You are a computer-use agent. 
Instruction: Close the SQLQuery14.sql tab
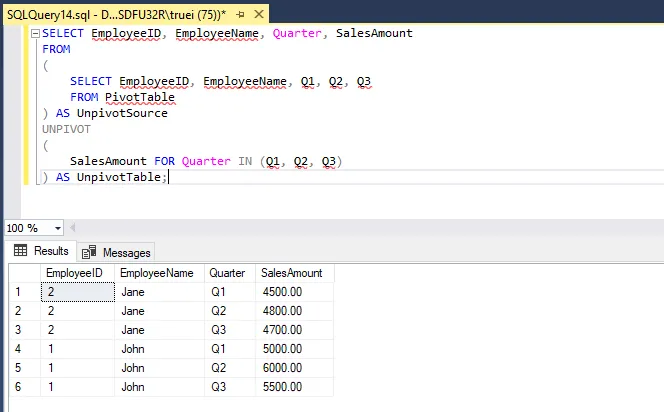(259, 14)
